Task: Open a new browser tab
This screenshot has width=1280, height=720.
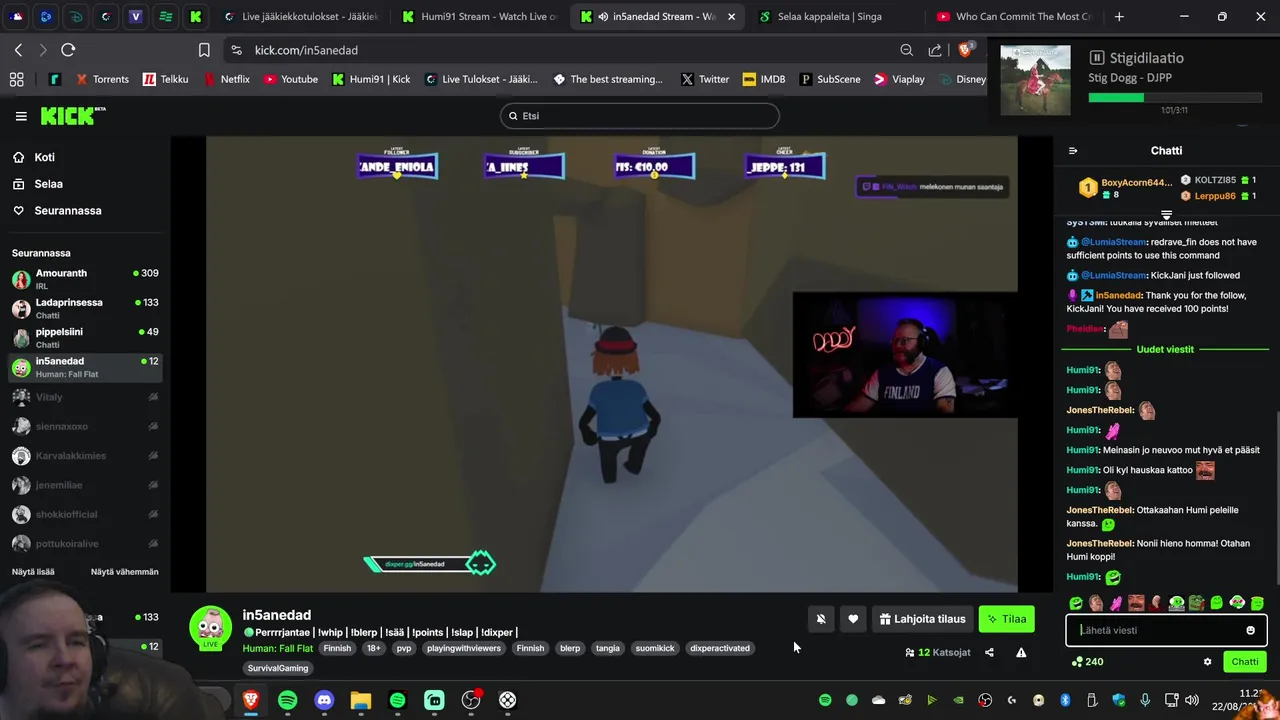Action: (x=1119, y=17)
